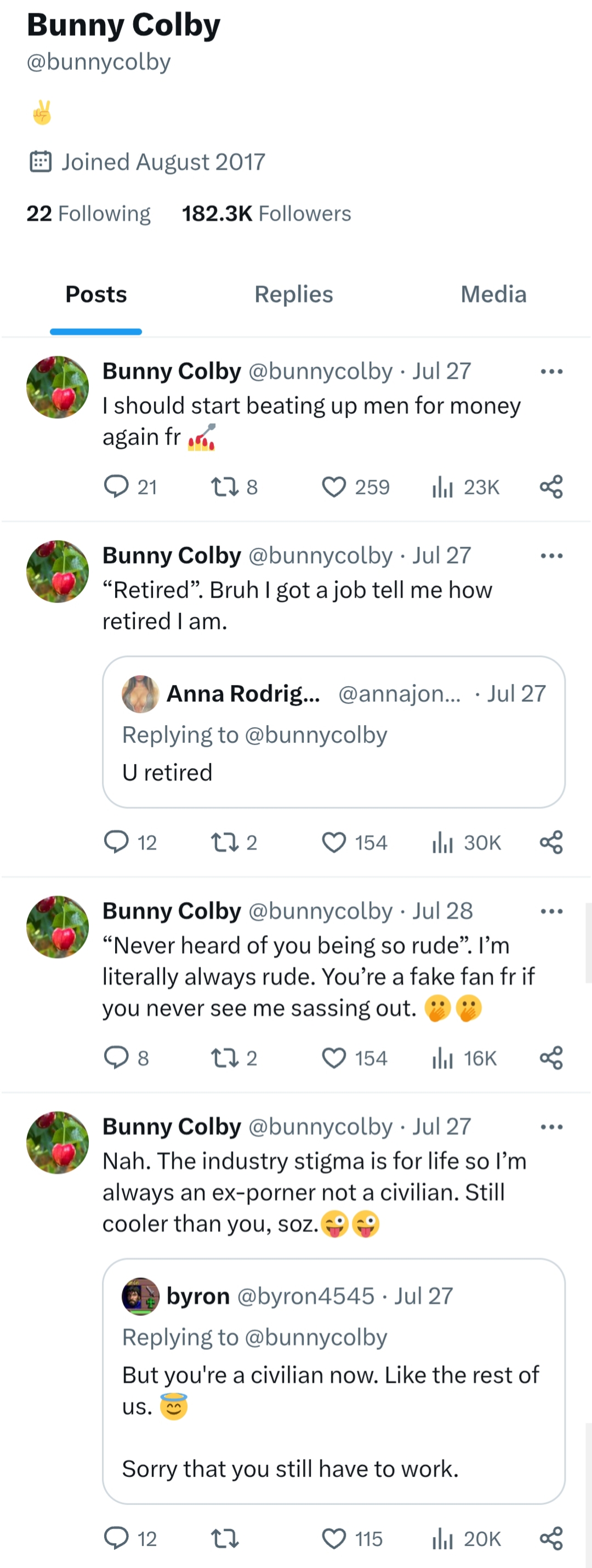
Task: Share the '"Retired". Bruh I got a job' post
Action: point(551,842)
